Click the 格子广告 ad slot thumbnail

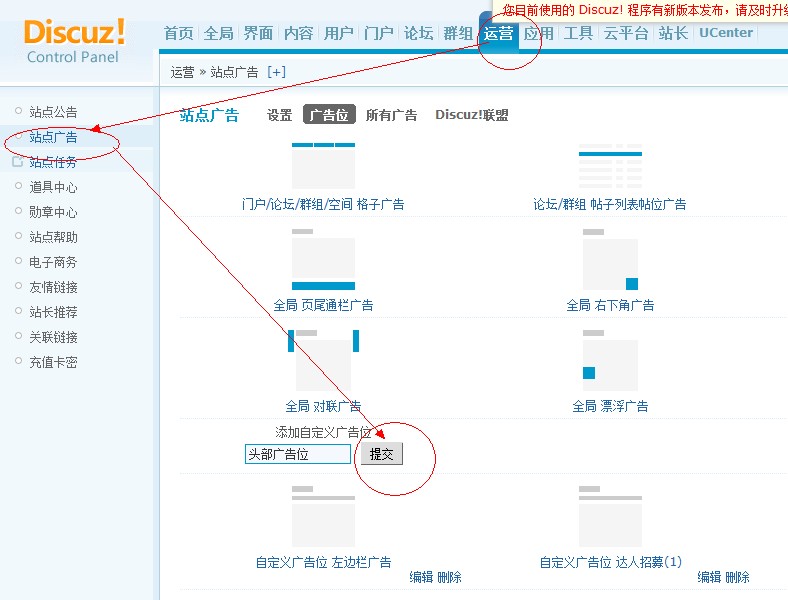(323, 166)
